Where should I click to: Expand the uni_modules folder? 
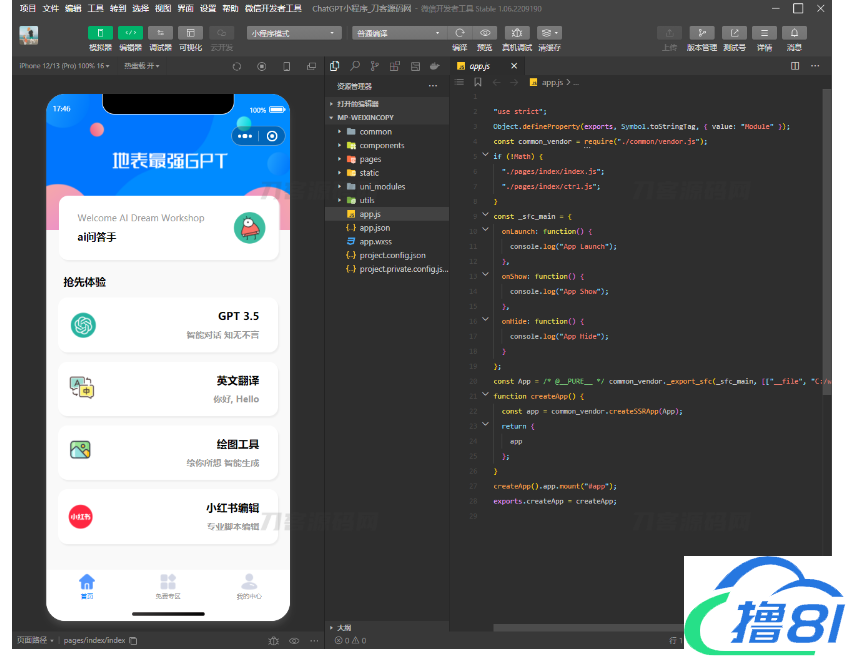pos(387,187)
